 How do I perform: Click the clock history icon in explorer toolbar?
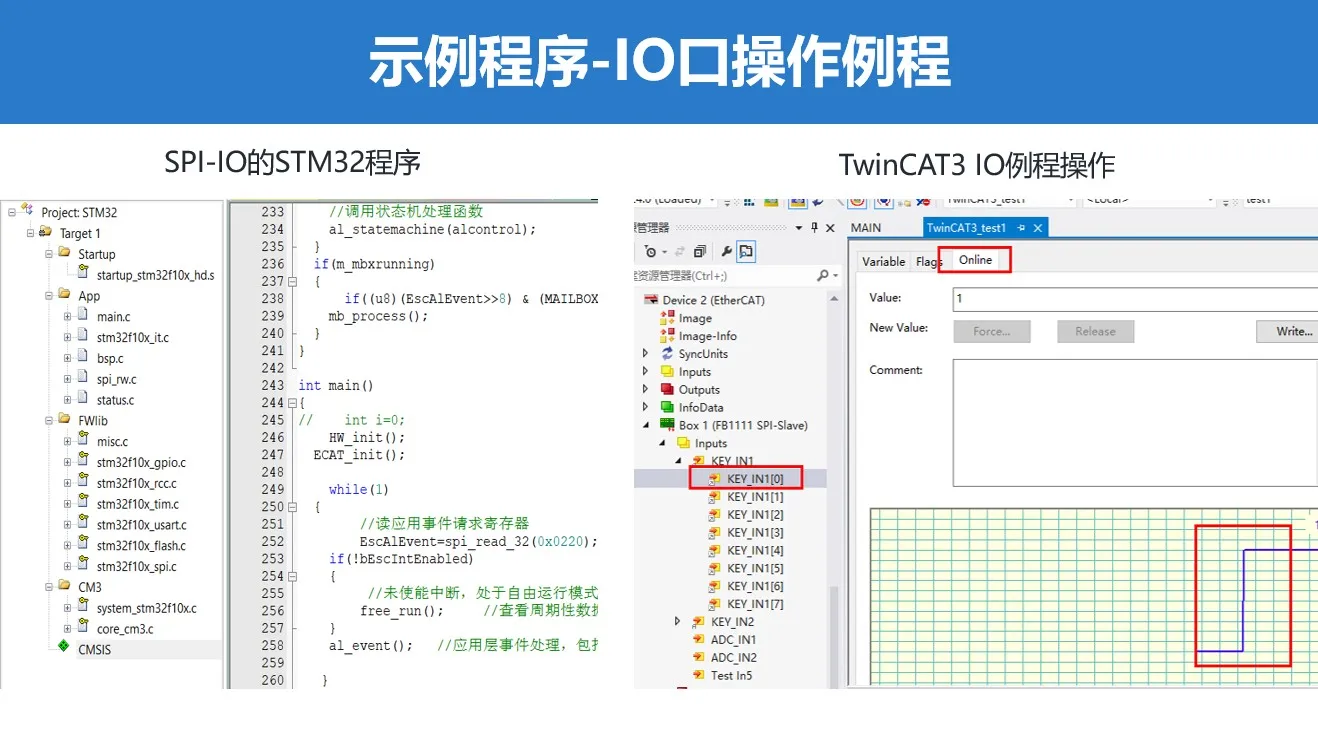651,252
